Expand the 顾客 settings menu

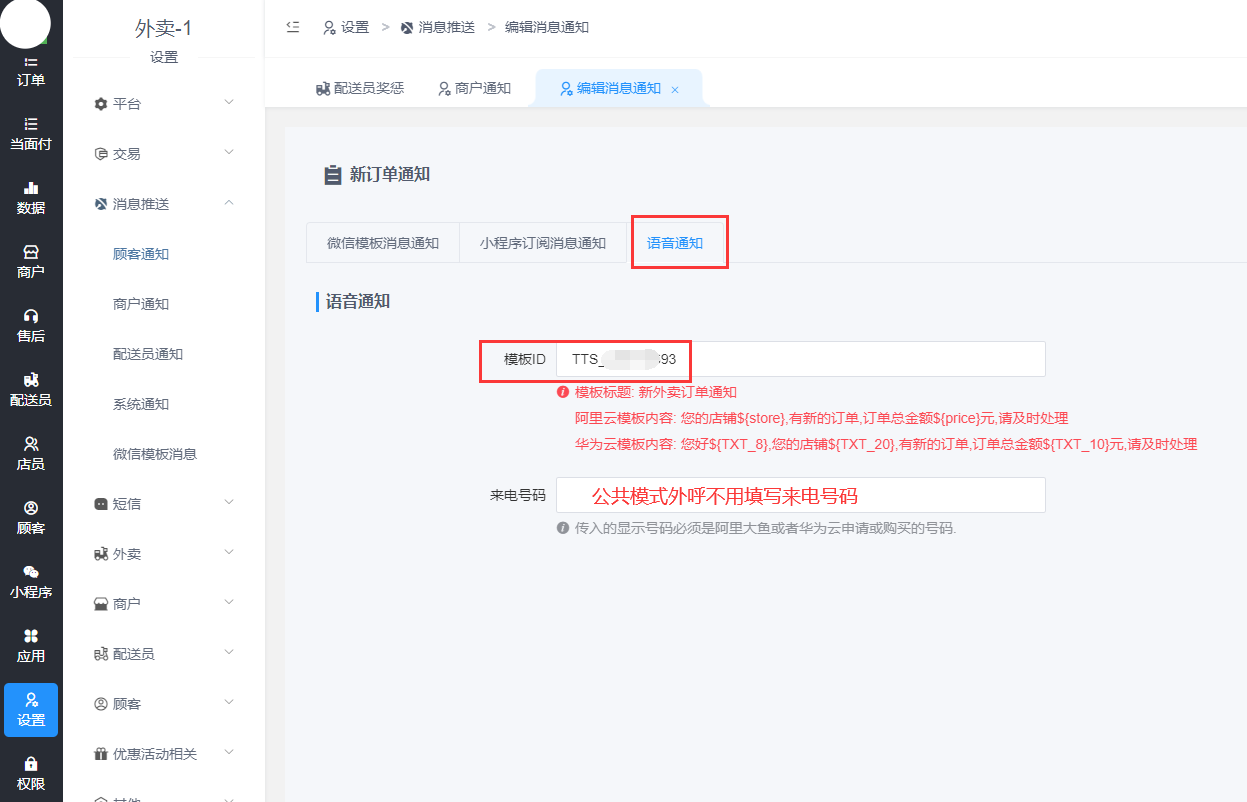coord(164,704)
